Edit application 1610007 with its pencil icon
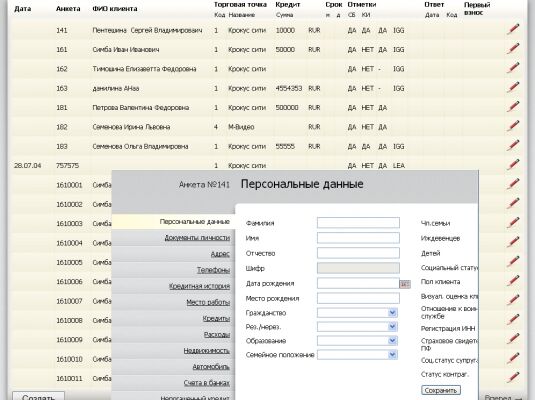This screenshot has height=400, width=535. [513, 300]
